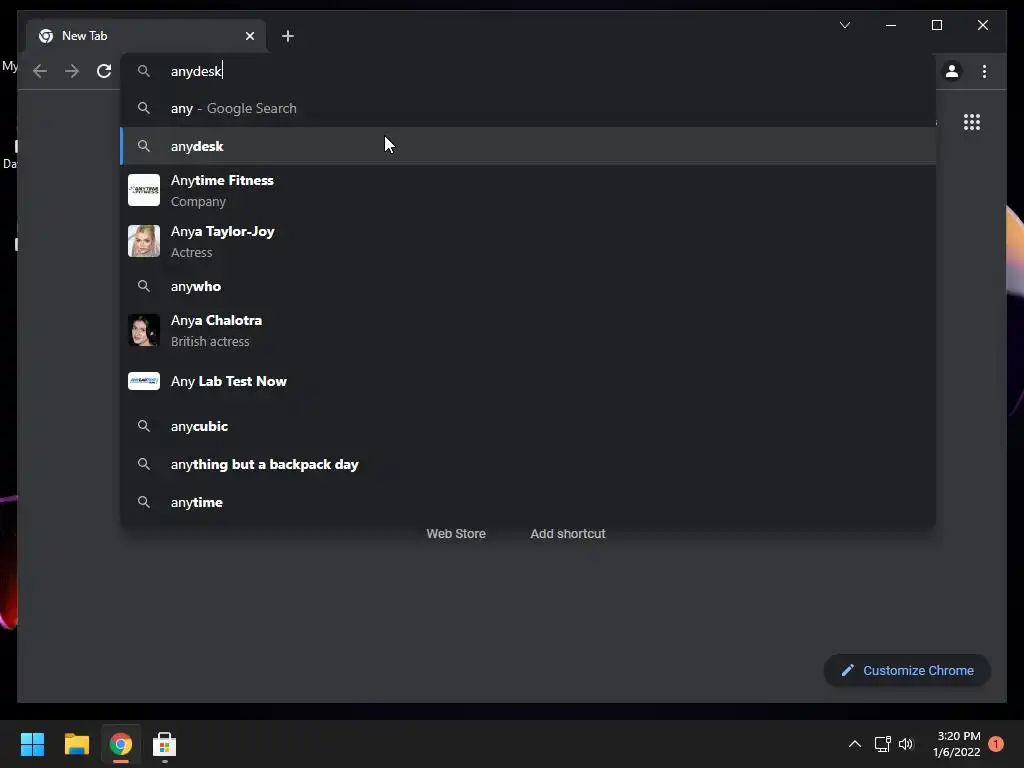Select the Anya Chalotra suggestion
This screenshot has width=1024, height=768.
(x=528, y=330)
